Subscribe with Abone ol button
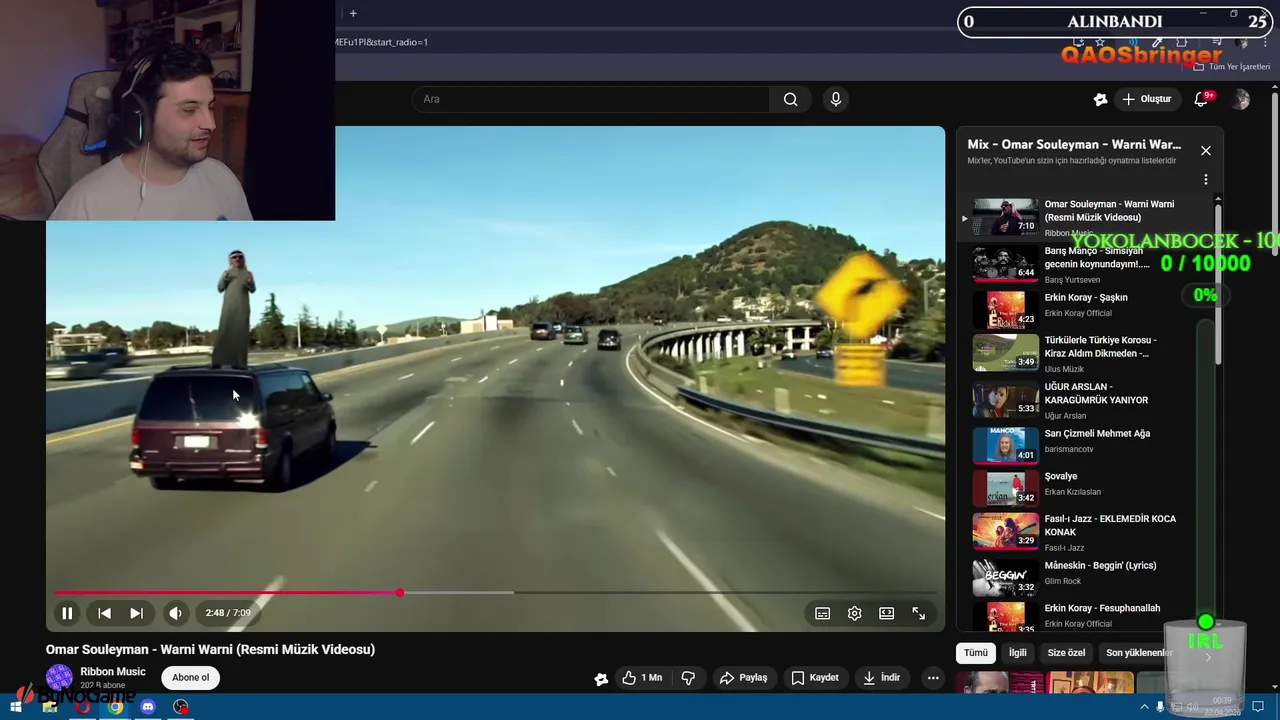Screen dimensions: 1280x720 point(190,677)
